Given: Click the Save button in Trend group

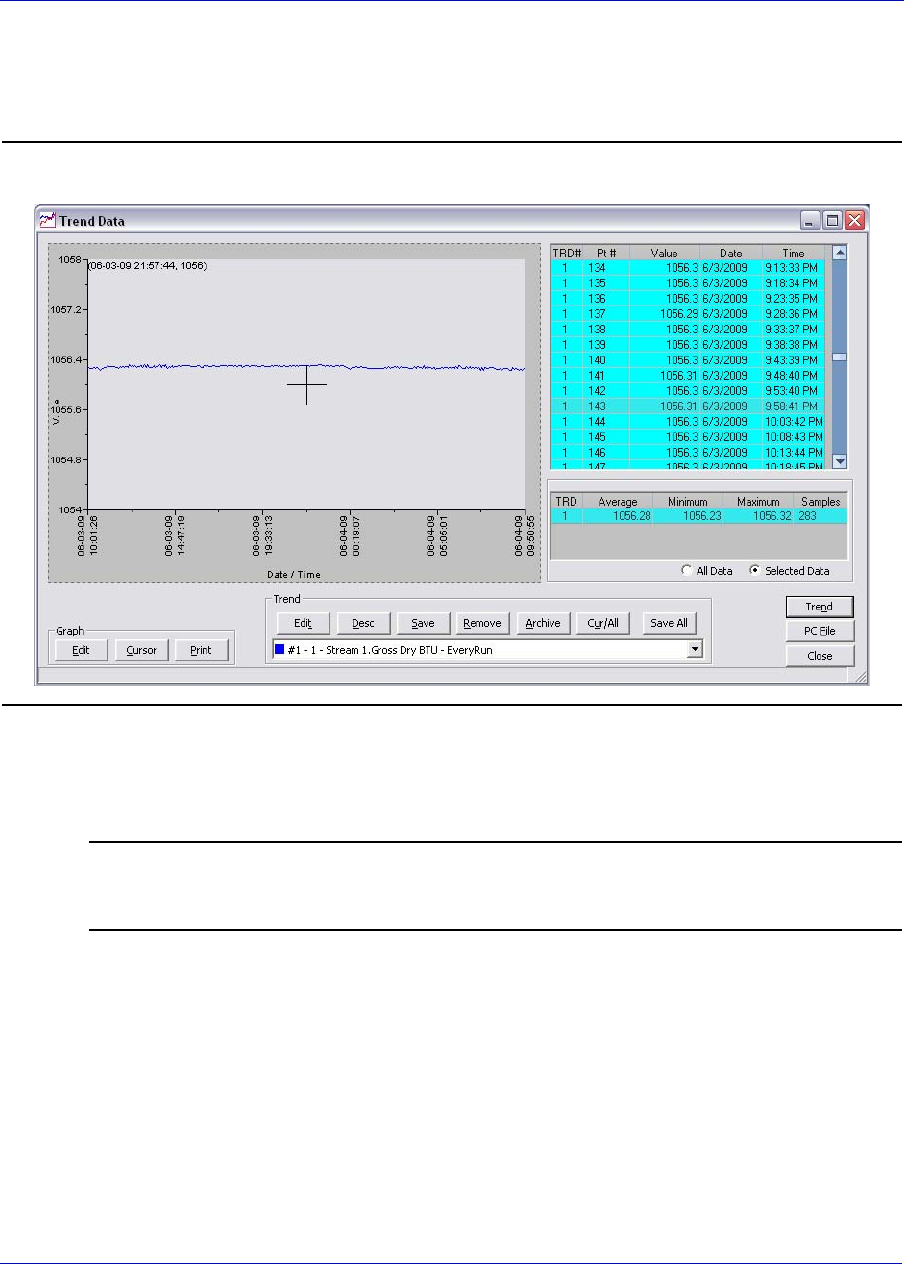Looking at the screenshot, I should (x=423, y=623).
